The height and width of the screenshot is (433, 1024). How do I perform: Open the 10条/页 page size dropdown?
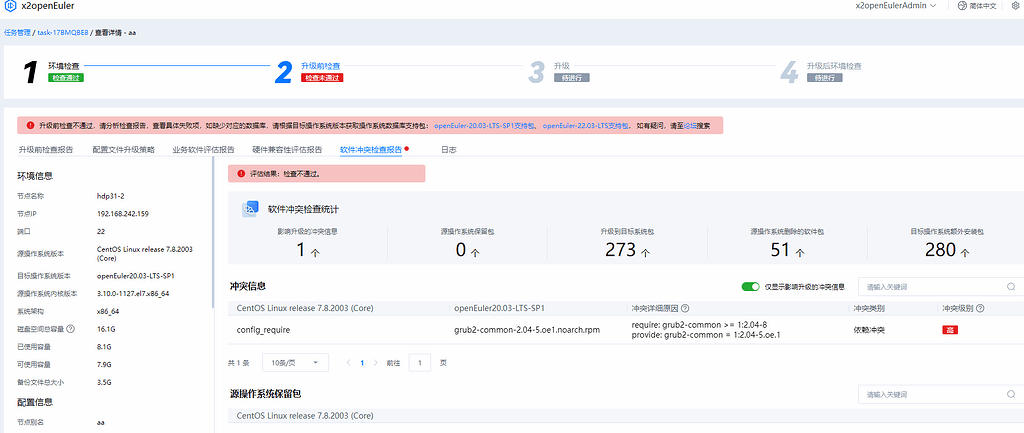pos(295,362)
